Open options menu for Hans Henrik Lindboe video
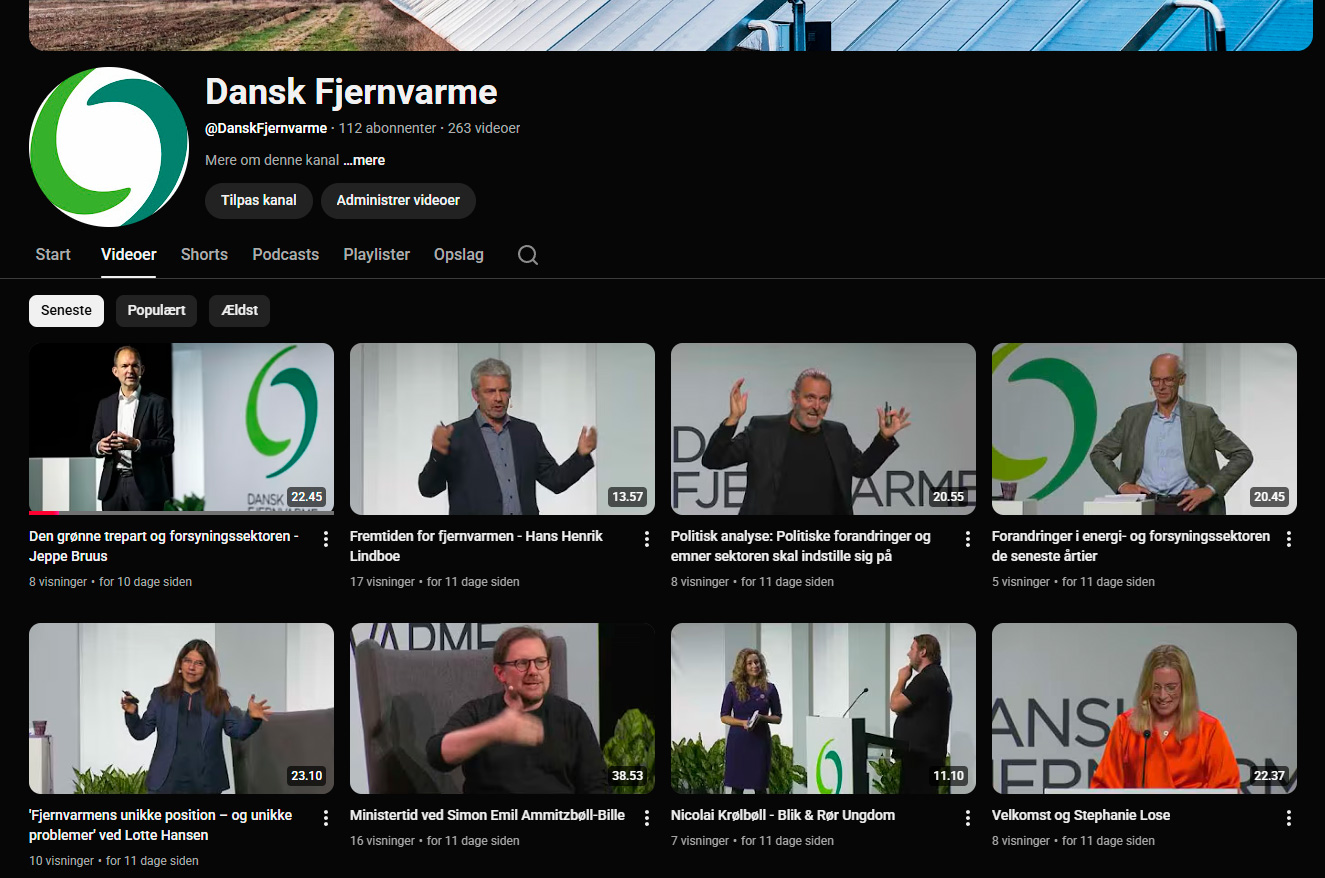Screen dimensions: 1325x878 (647, 539)
